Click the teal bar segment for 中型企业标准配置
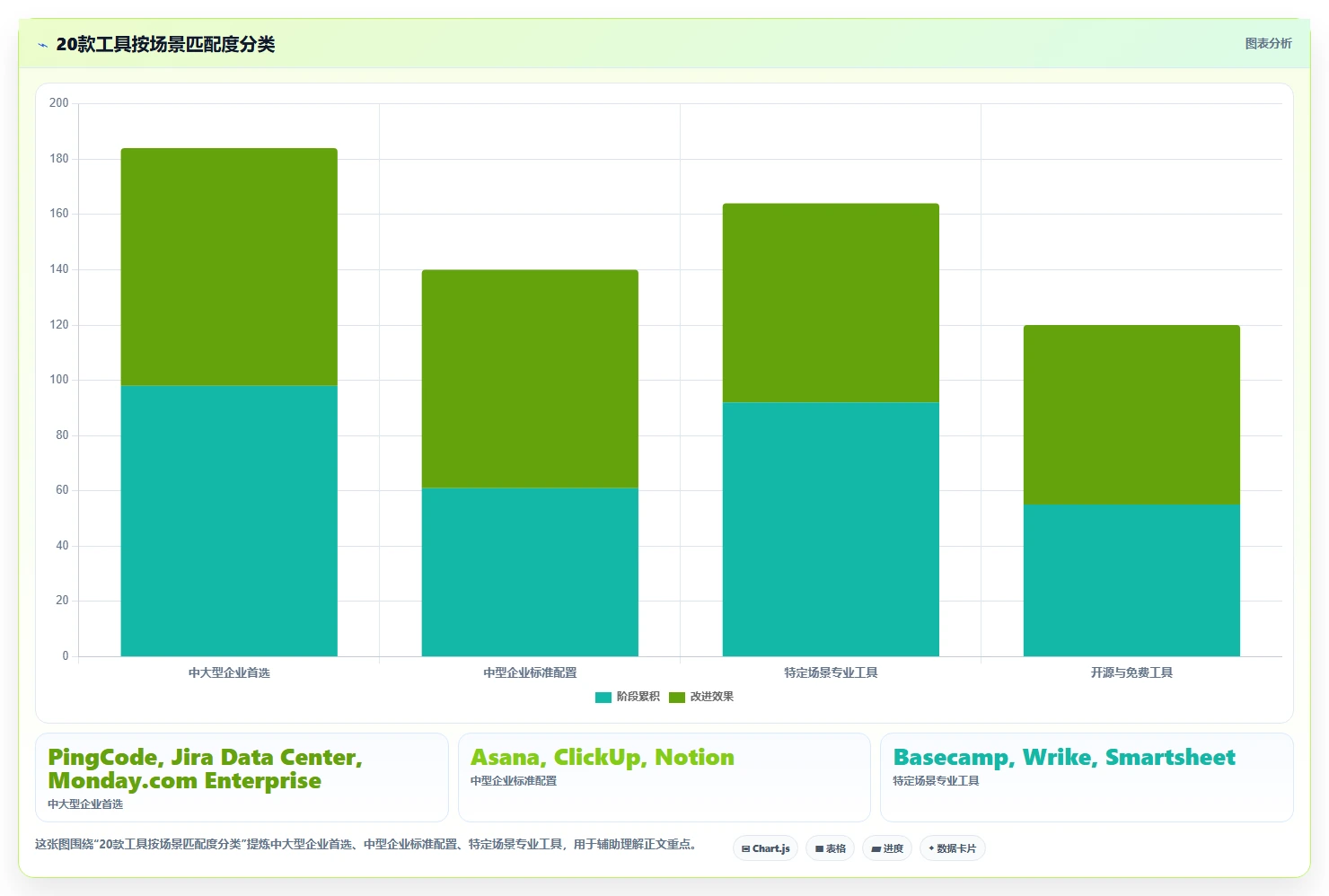Viewport: 1329px width, 896px height. tap(530, 572)
